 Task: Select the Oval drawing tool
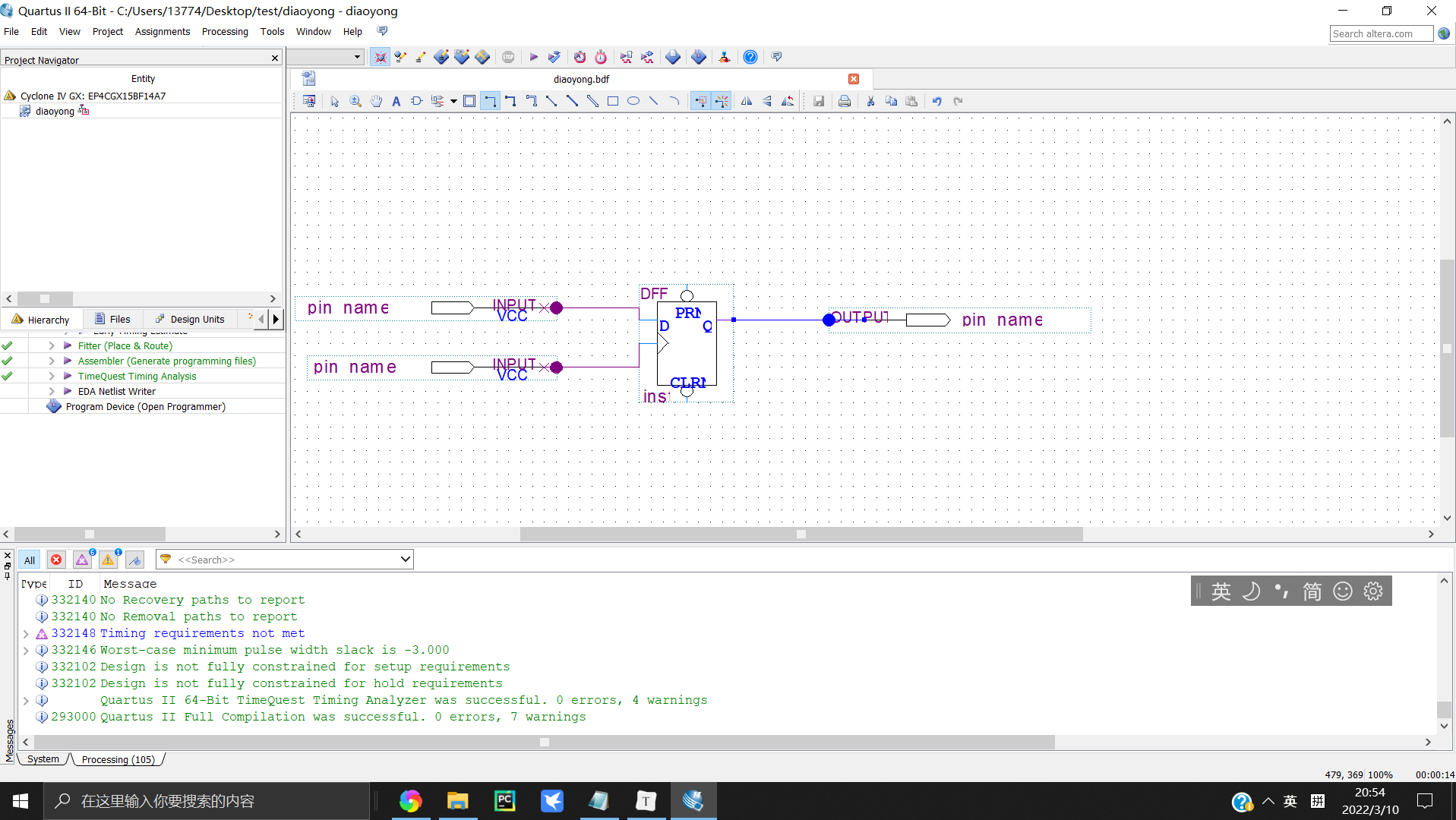coord(633,101)
